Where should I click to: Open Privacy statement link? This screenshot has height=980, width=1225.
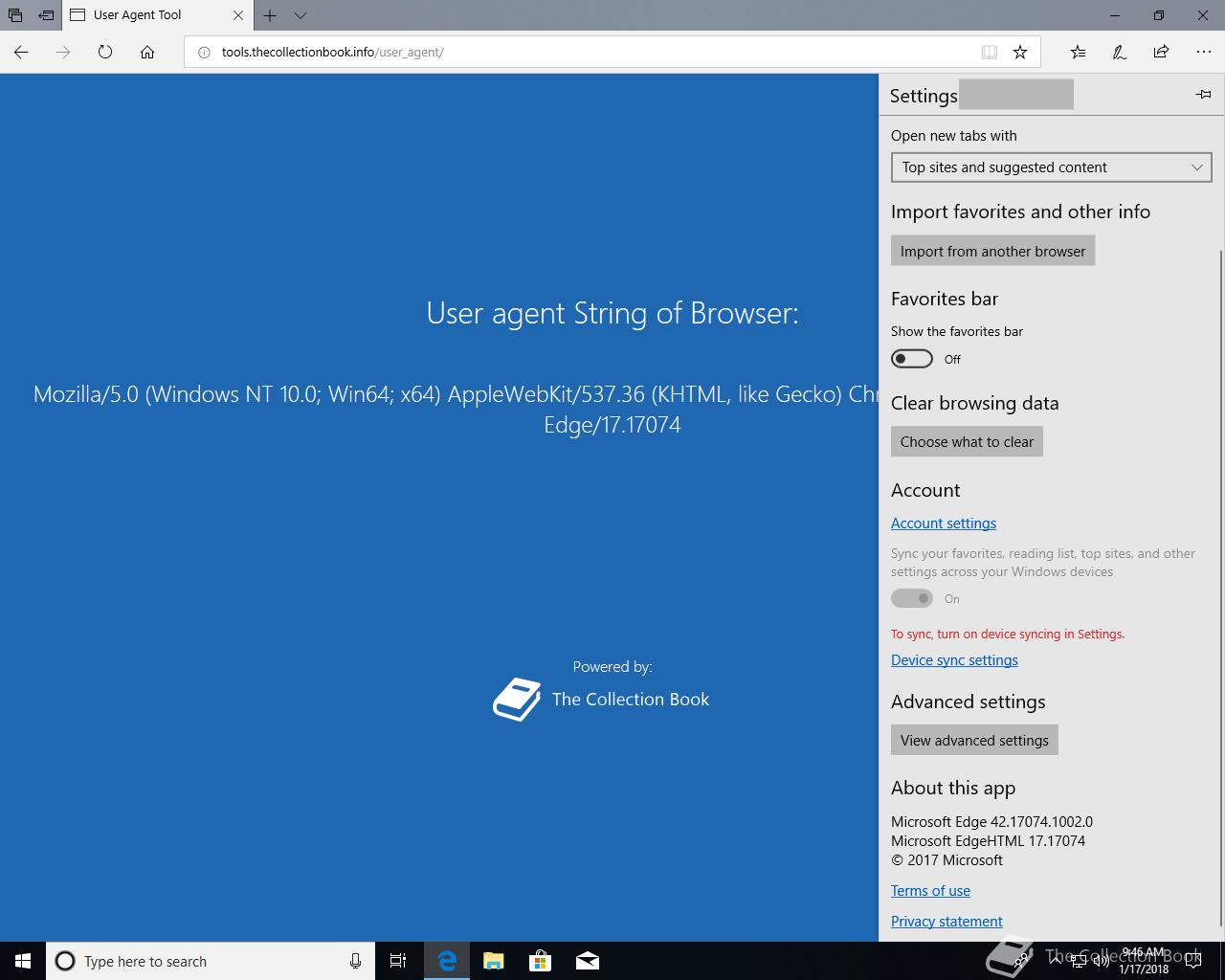click(x=947, y=922)
